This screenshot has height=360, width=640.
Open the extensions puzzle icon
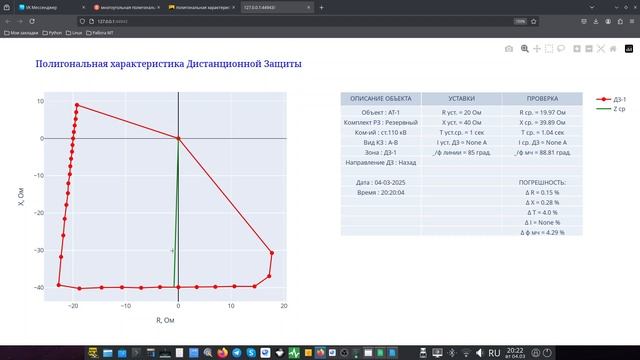pos(620,21)
